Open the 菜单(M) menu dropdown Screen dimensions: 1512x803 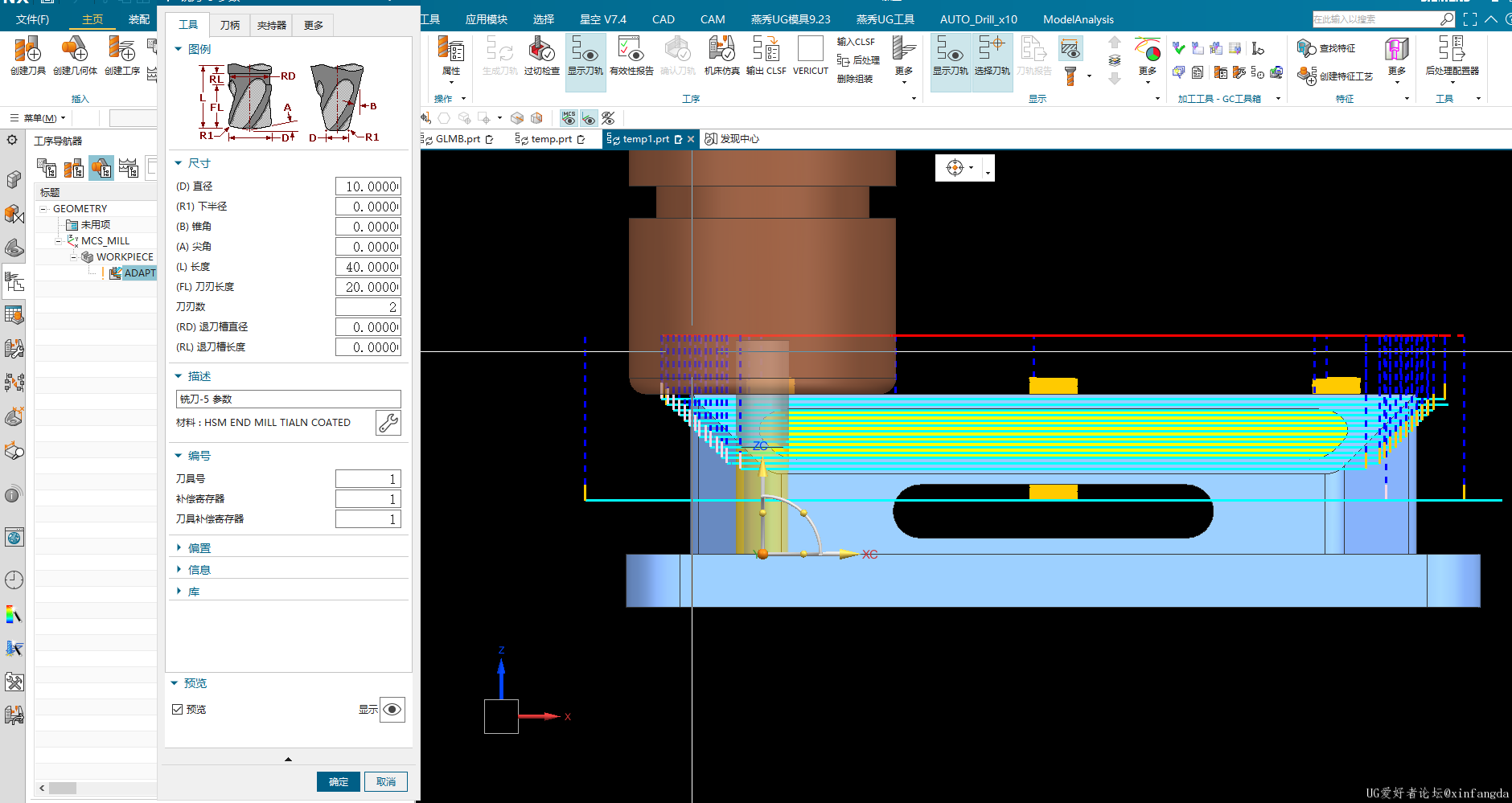tap(39, 118)
